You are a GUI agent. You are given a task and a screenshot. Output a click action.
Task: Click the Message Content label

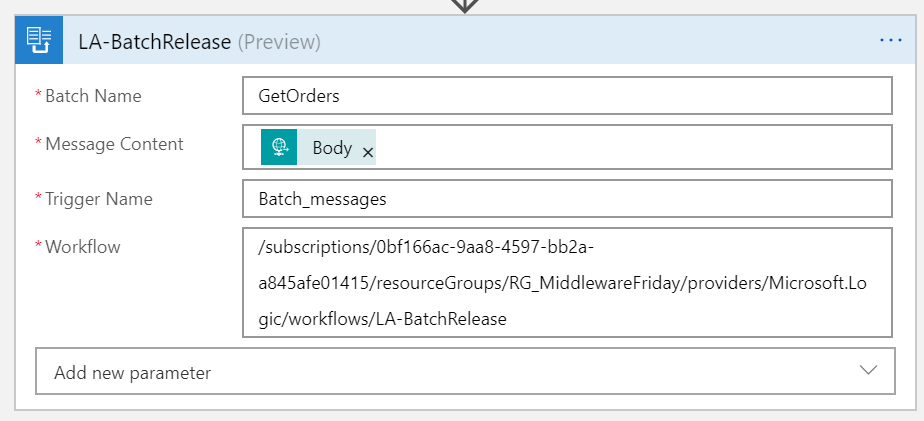coord(114,144)
